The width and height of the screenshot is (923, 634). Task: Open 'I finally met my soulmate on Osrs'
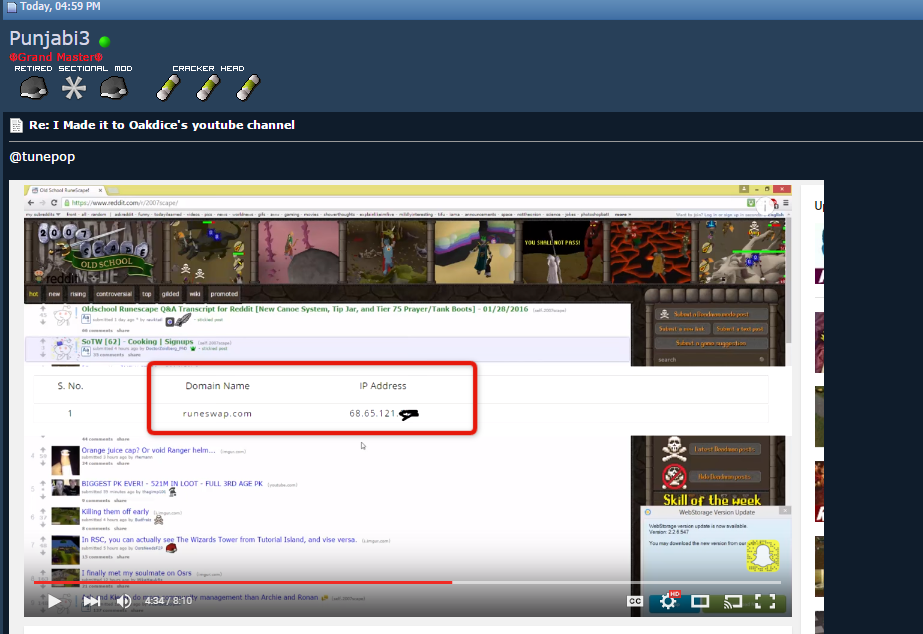point(137,573)
